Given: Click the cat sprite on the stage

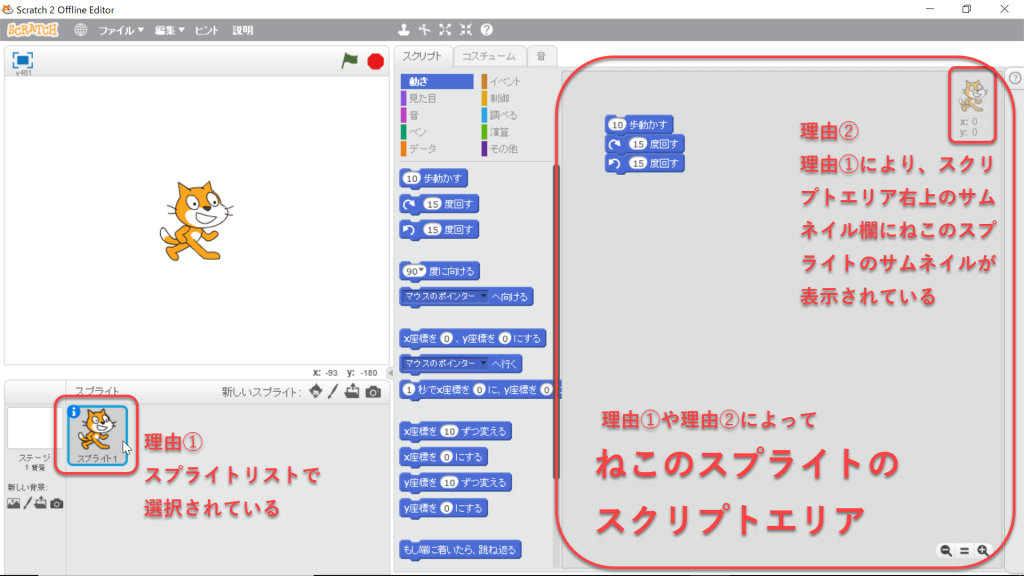Looking at the screenshot, I should 195,221.
